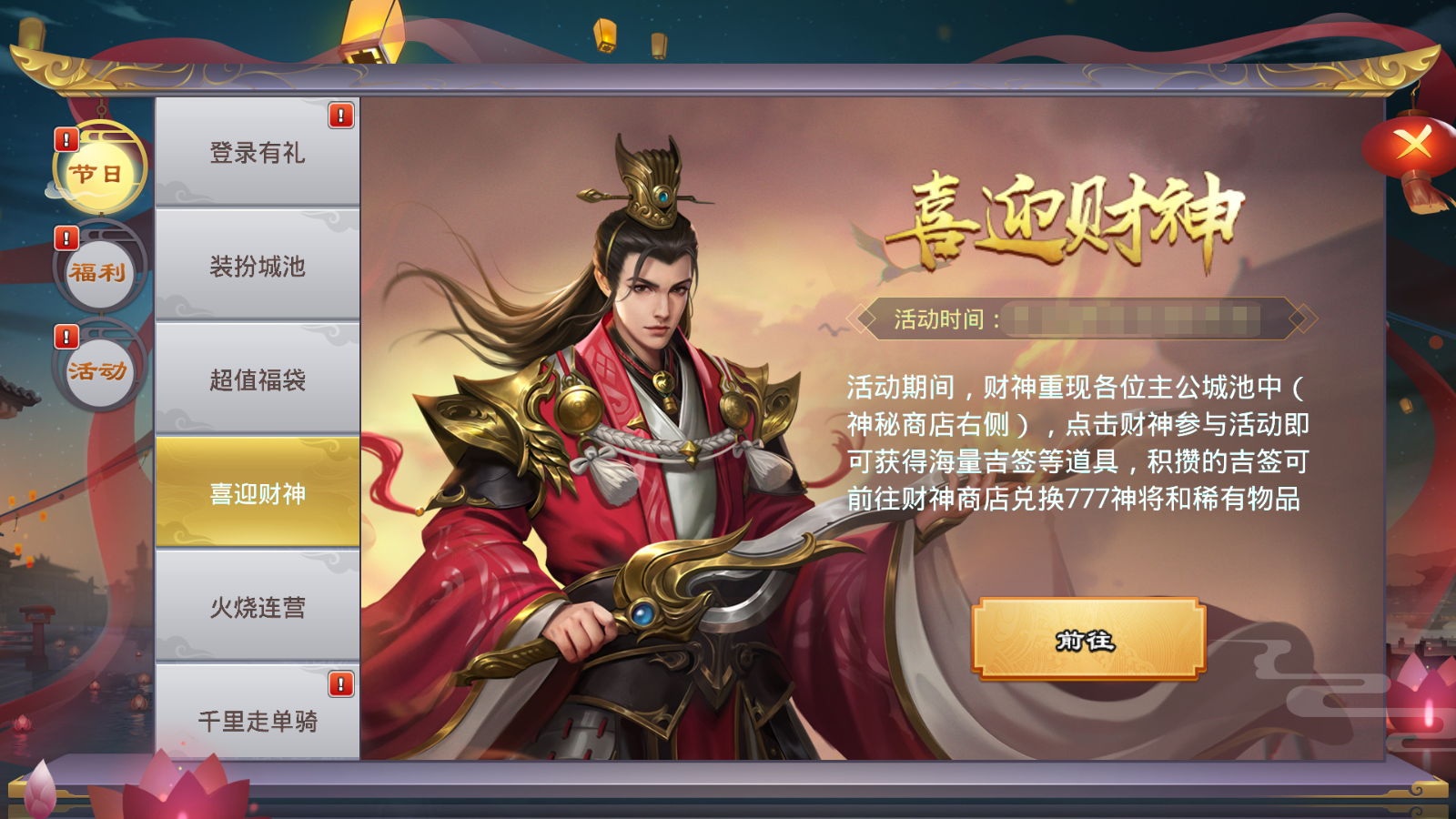Select the highlighted 喜迎财神 tab
1456x819 pixels.
pyautogui.click(x=258, y=492)
